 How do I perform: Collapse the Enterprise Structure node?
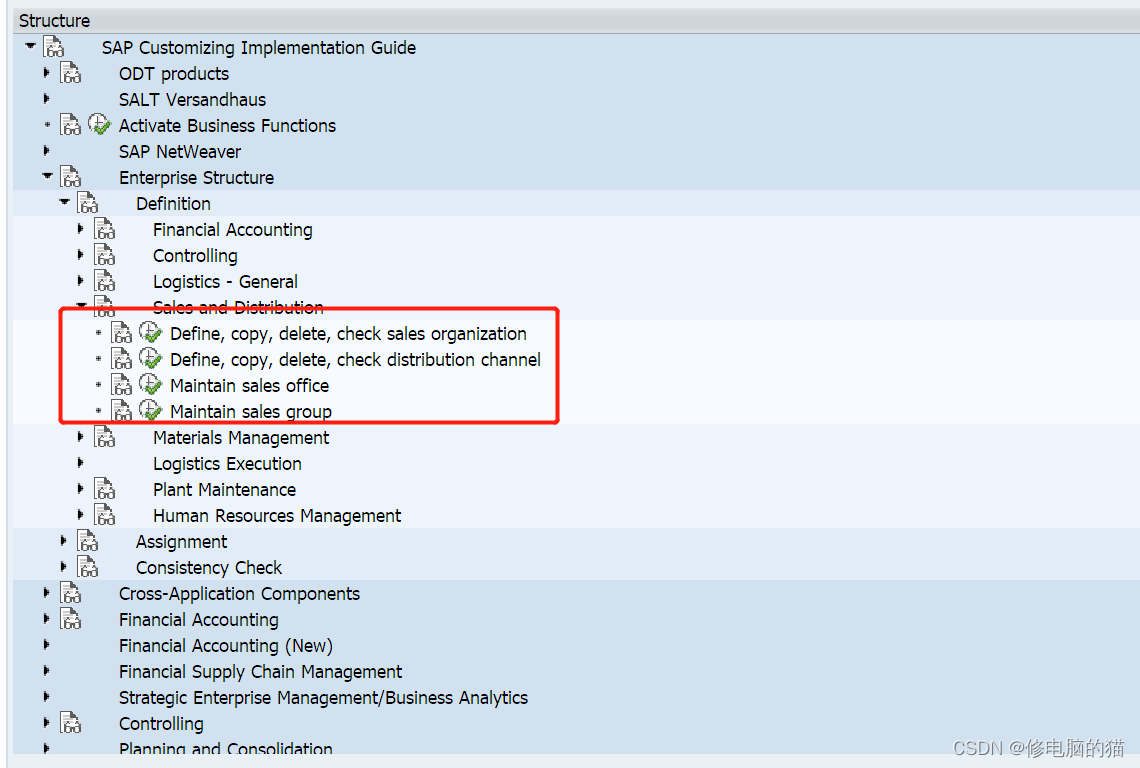tap(47, 177)
